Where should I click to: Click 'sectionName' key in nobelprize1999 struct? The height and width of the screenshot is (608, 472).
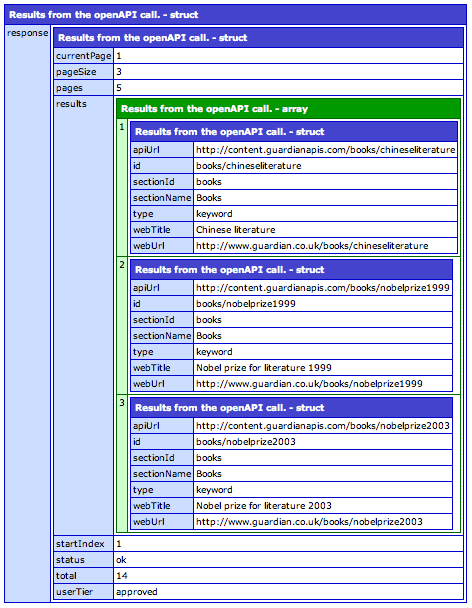pos(162,336)
